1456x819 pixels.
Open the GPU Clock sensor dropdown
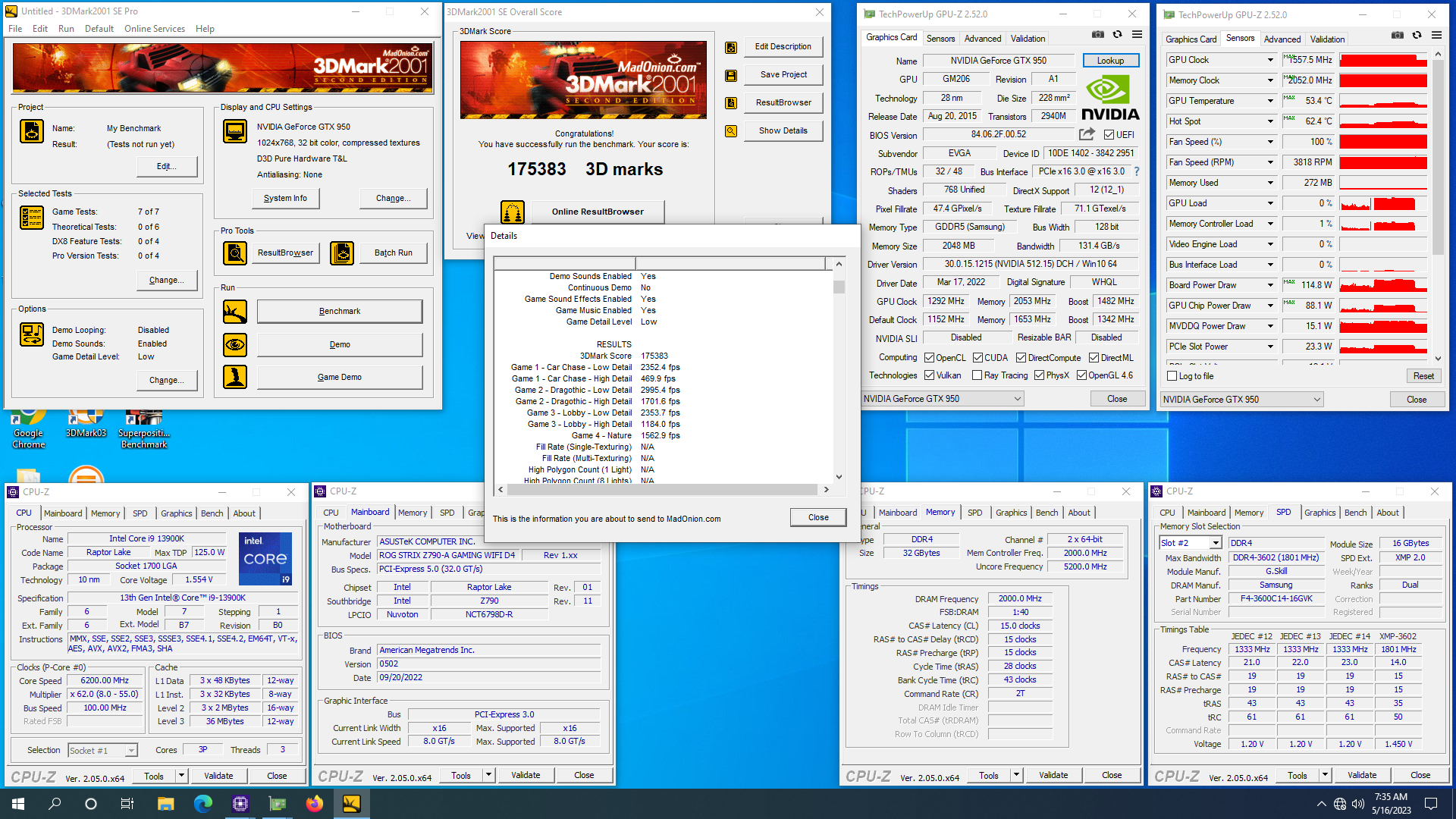(1270, 60)
